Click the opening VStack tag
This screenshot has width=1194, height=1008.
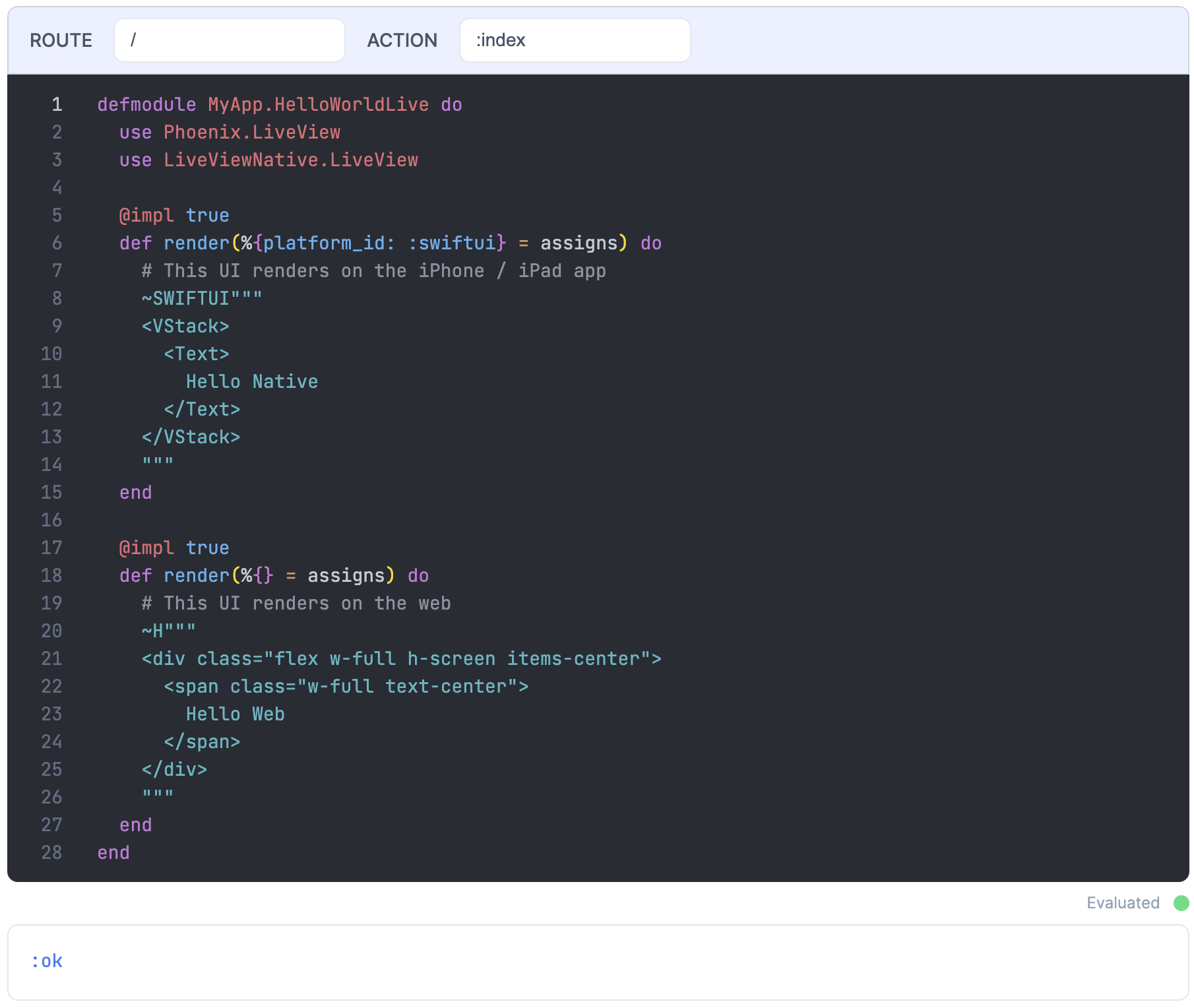pyautogui.click(x=185, y=327)
